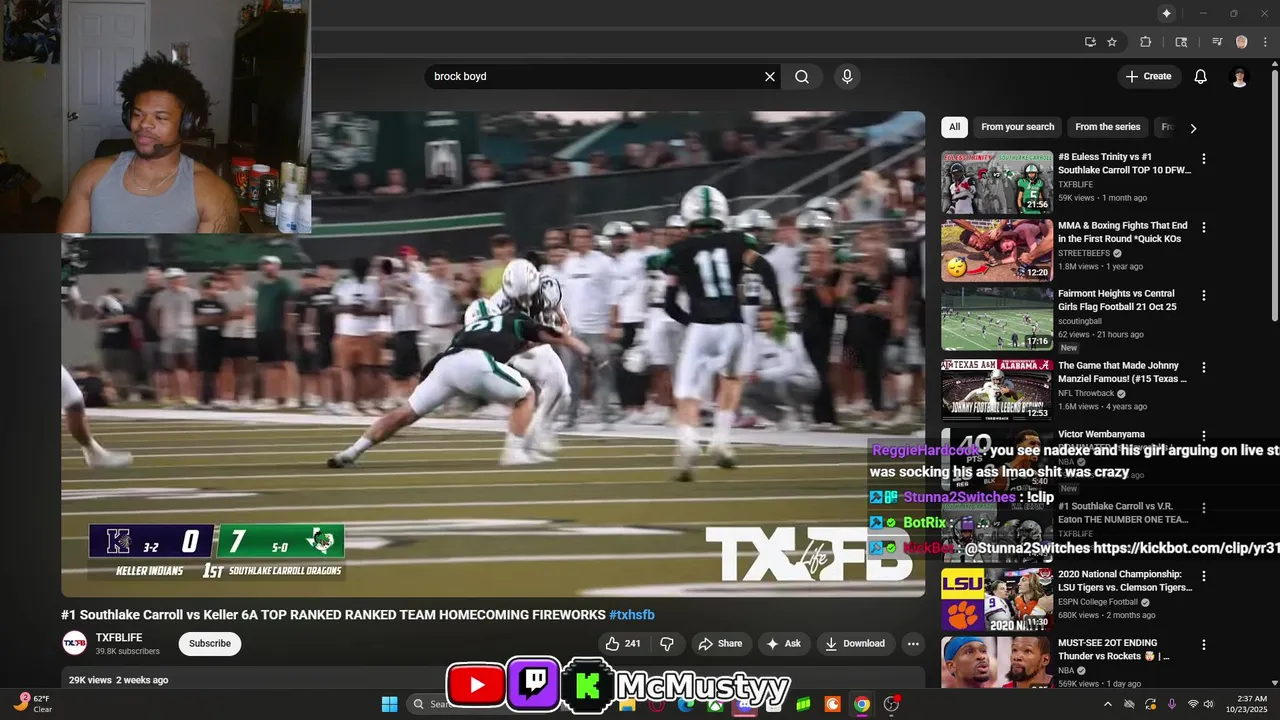Image resolution: width=1280 pixels, height=720 pixels.
Task: Click the search magnifier button beside 'brock boyd'
Action: [x=802, y=77]
